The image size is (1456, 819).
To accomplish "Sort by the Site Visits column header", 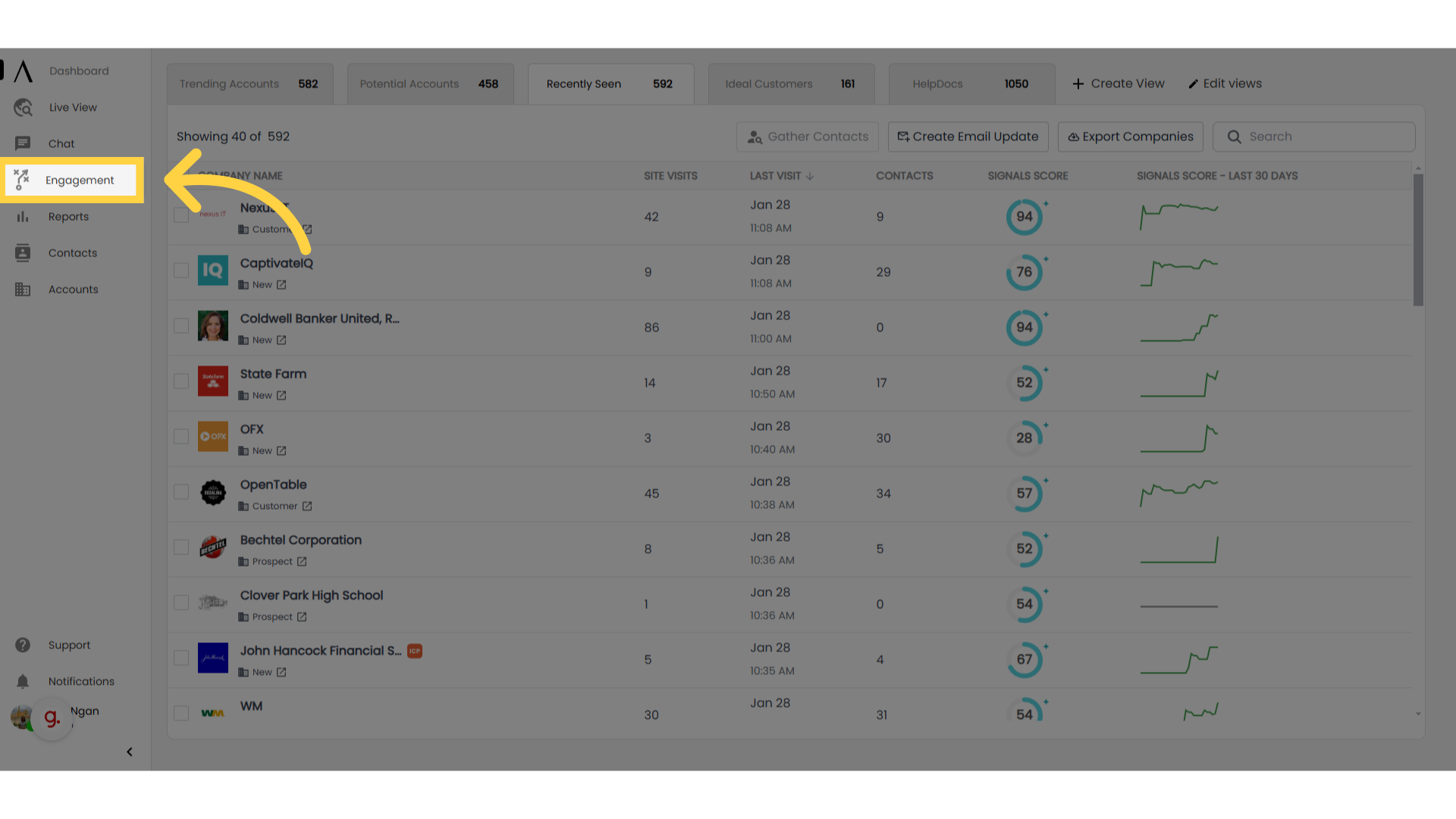I will click(x=670, y=176).
